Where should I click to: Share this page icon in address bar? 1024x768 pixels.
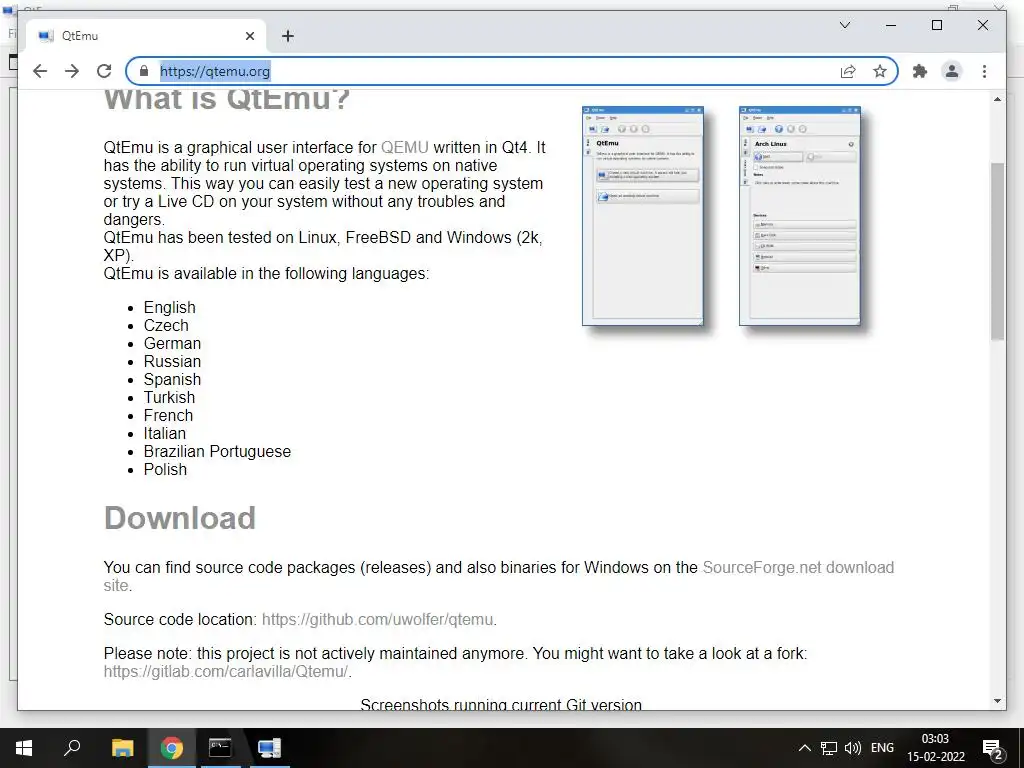click(x=848, y=71)
